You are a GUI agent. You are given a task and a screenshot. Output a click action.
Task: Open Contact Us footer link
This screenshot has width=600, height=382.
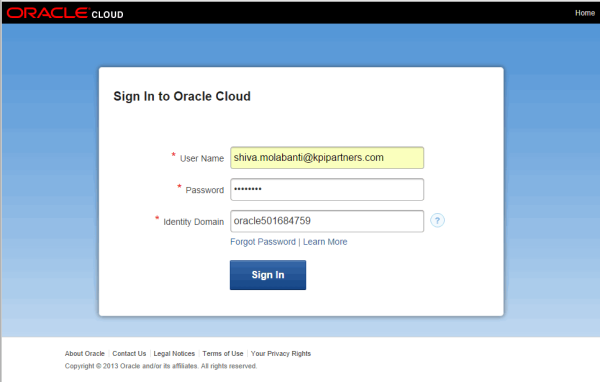[x=129, y=354]
